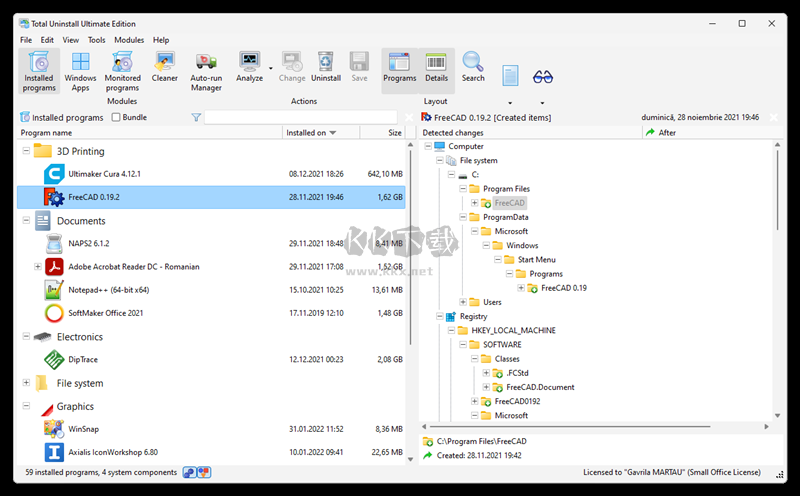Select the FreeCAD.Document registry key

(x=540, y=387)
